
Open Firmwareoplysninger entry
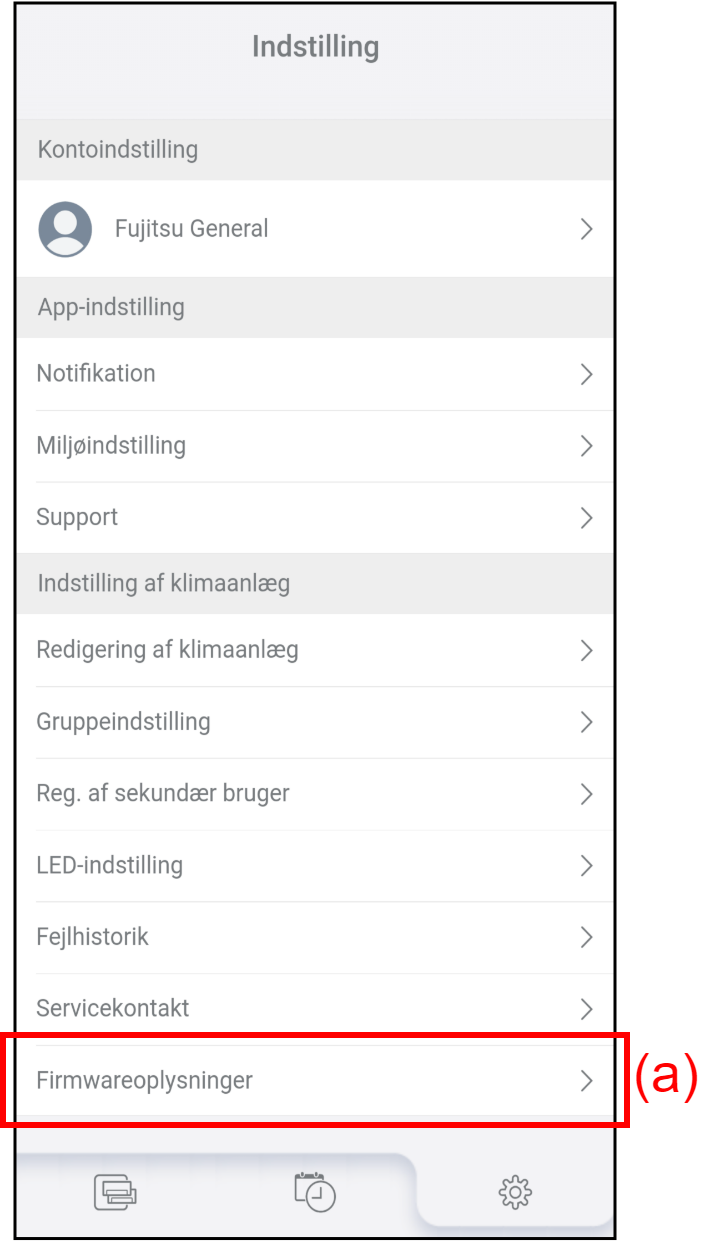click(315, 1081)
